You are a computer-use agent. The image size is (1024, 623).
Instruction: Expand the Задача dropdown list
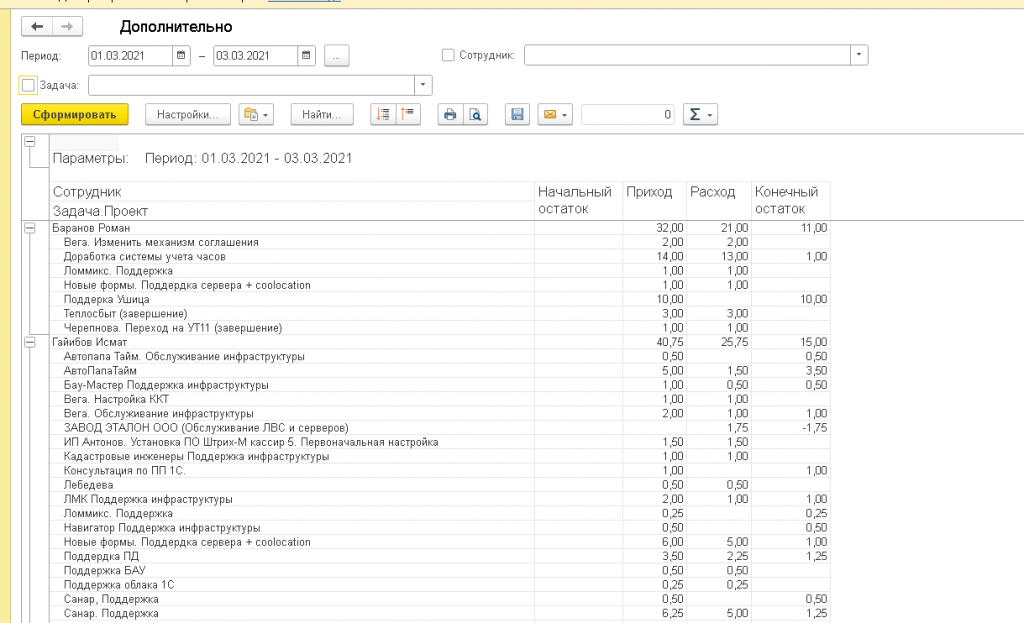[x=423, y=85]
